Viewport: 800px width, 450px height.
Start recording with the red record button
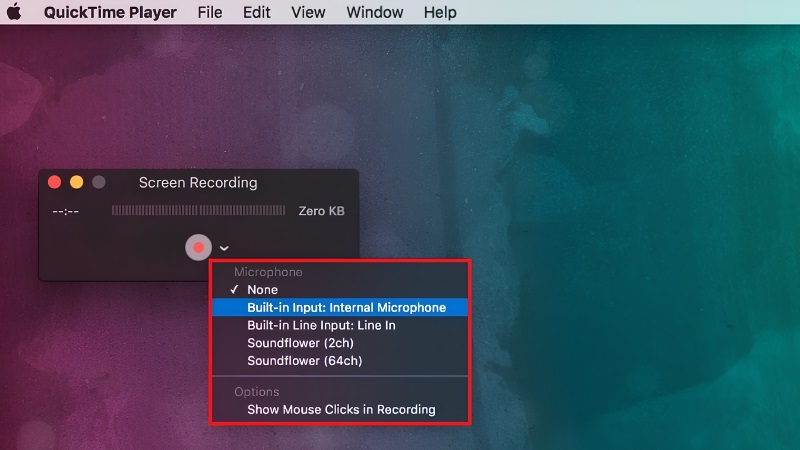point(198,247)
